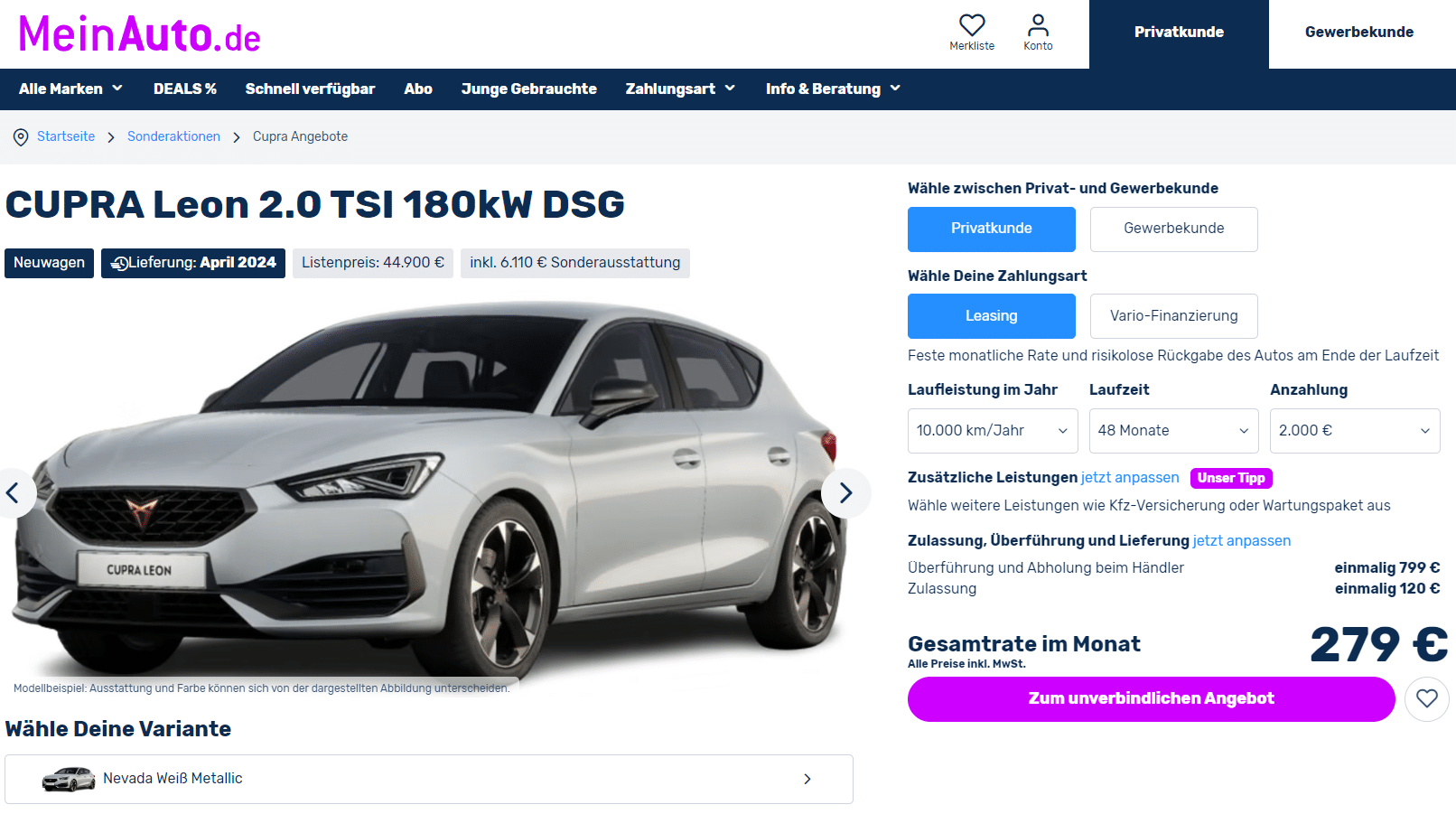Image resolution: width=1456 pixels, height=814 pixels.
Task: Open the Merkliste heart icon in header
Action: tap(972, 25)
